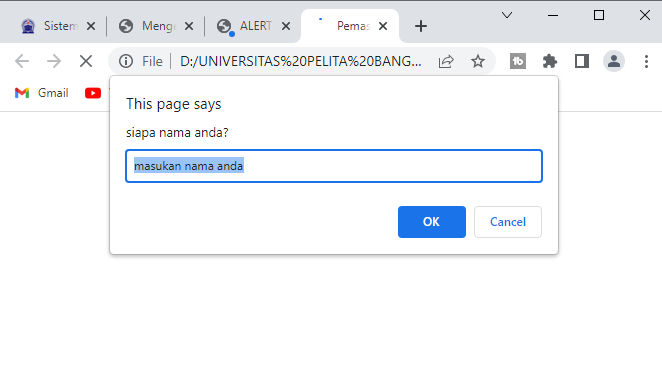Open the TubeBuddy extension icon
662x366 pixels.
click(518, 62)
